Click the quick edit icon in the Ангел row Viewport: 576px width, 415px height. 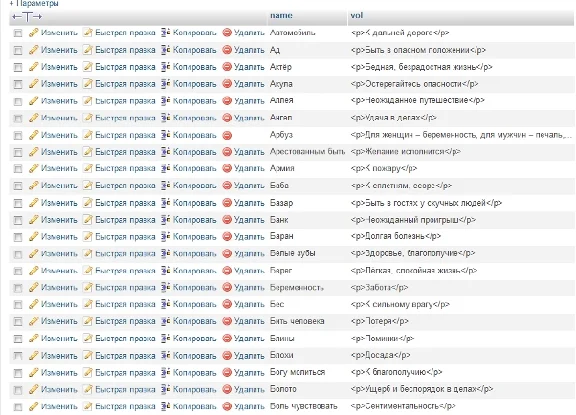point(87,118)
